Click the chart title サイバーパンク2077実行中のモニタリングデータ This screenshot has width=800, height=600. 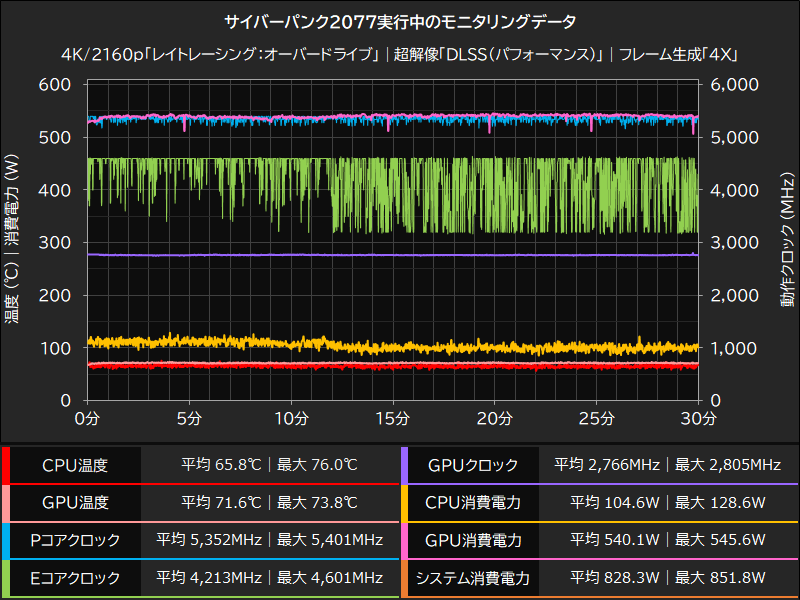coord(400,21)
